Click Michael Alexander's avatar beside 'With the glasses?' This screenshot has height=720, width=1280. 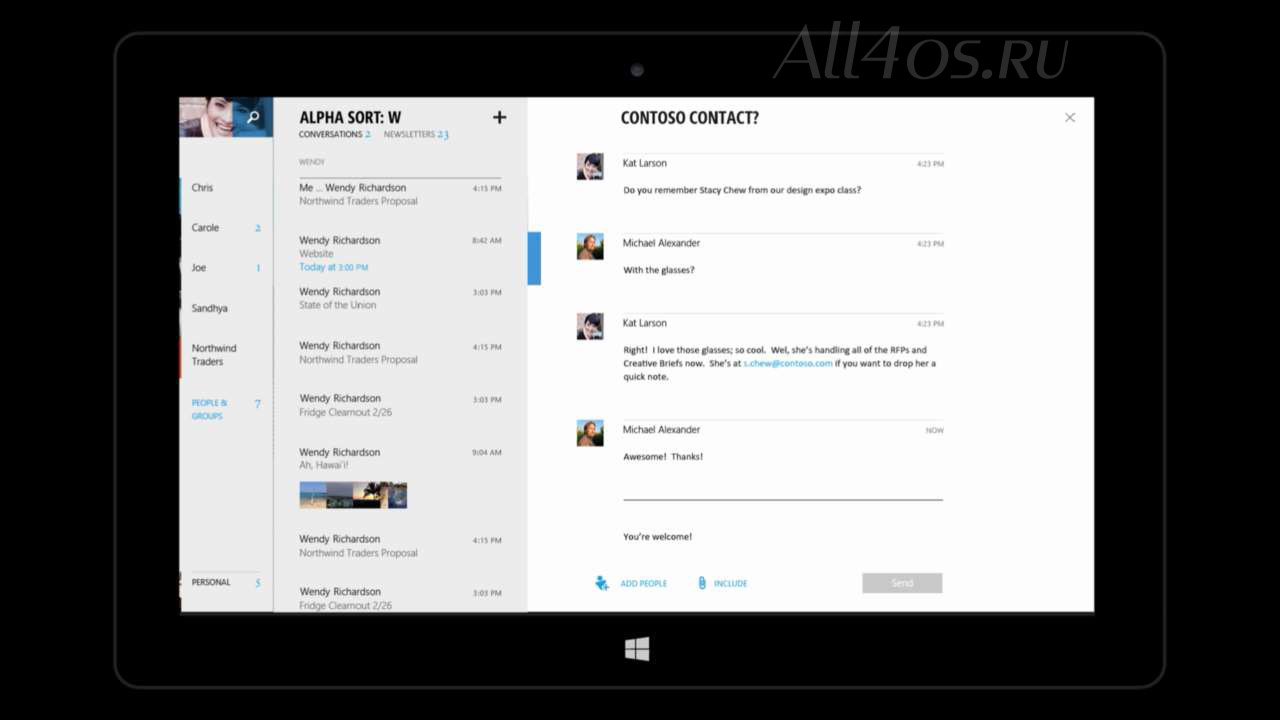coord(590,246)
